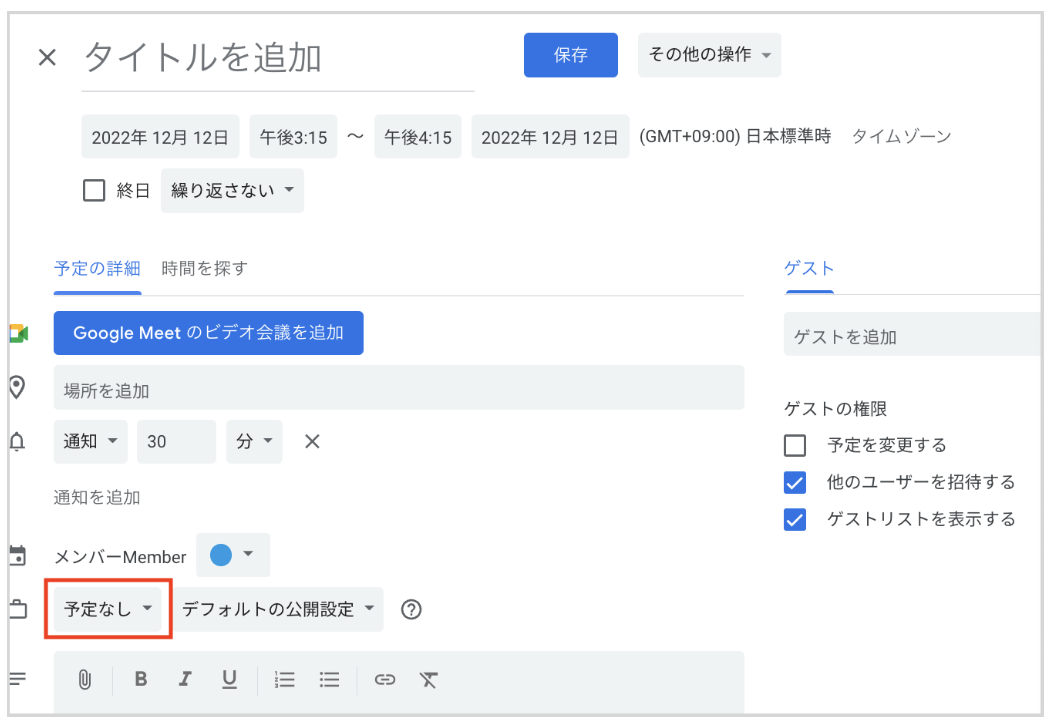Image resolution: width=1056 pixels, height=722 pixels.
Task: Toggle italic formatting in description
Action: pyautogui.click(x=185, y=680)
